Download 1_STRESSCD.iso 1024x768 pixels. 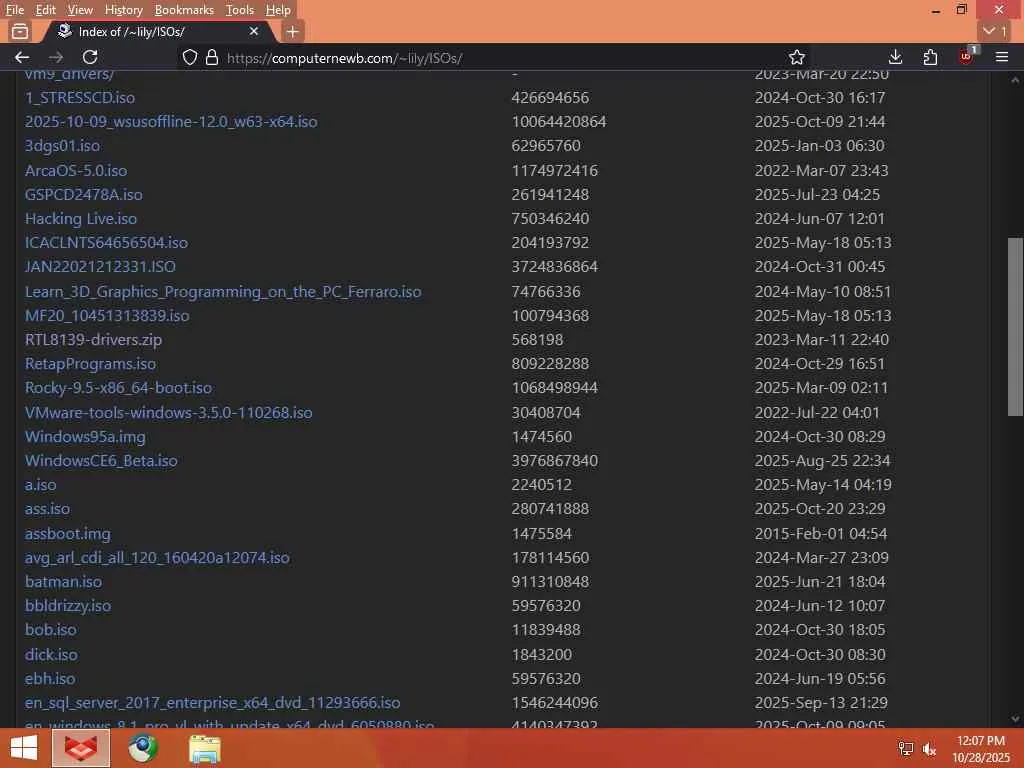pyautogui.click(x=80, y=97)
